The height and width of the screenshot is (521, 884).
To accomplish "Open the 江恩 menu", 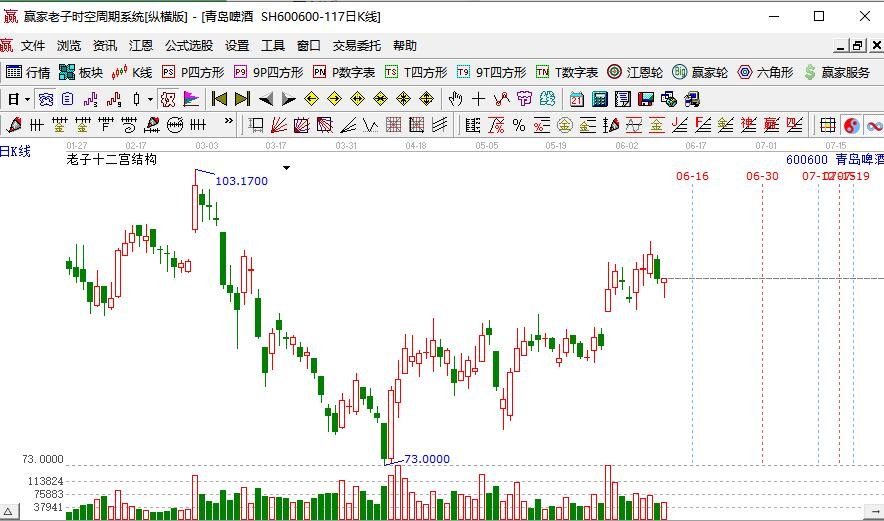I will pyautogui.click(x=141, y=46).
